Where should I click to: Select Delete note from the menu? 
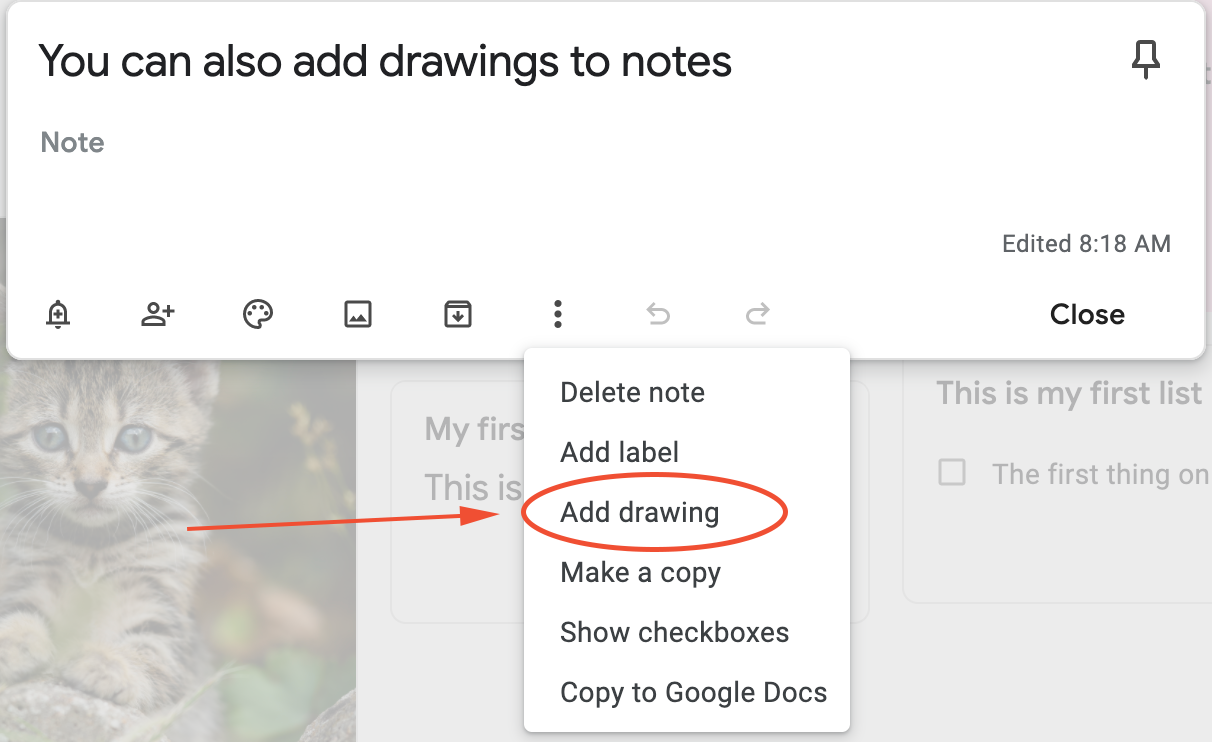click(x=632, y=392)
